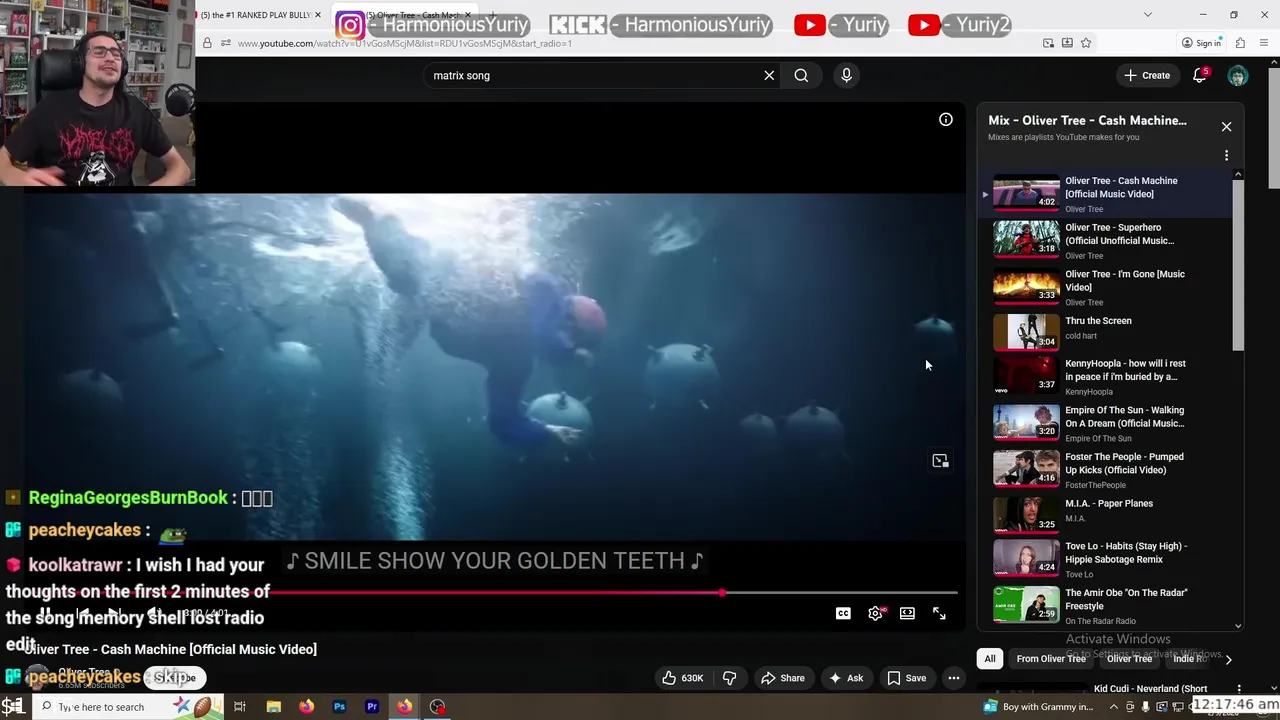Show the info card icon on the video

tap(945, 120)
